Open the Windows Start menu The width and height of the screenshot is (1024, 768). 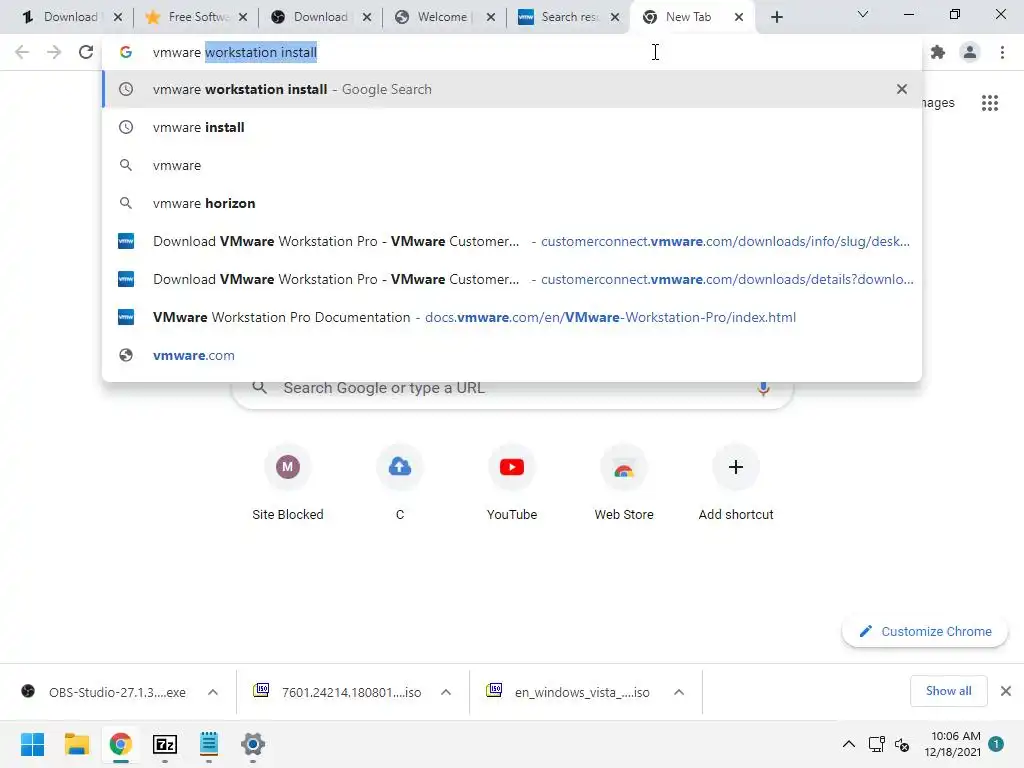click(x=33, y=744)
